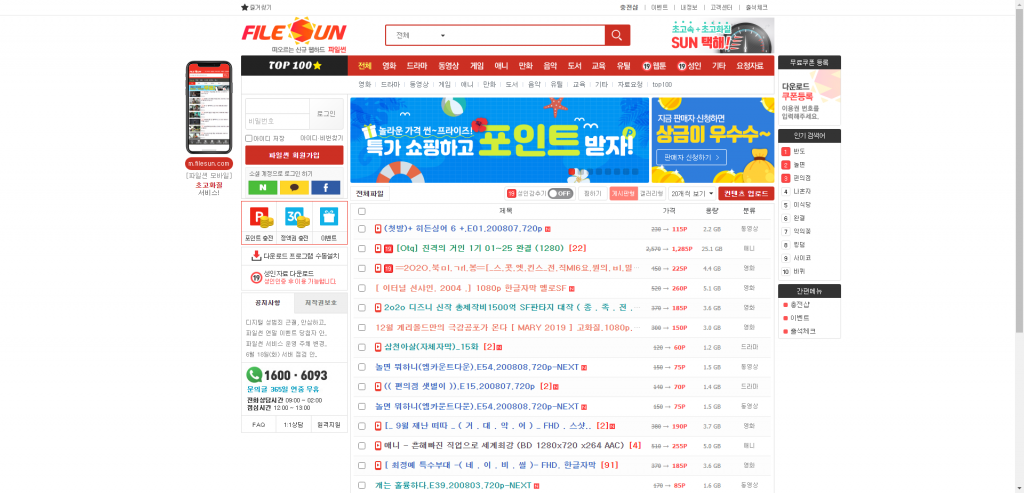
Task: Click the 다운로드 쿠폰등록 panel
Action: [x=809, y=97]
